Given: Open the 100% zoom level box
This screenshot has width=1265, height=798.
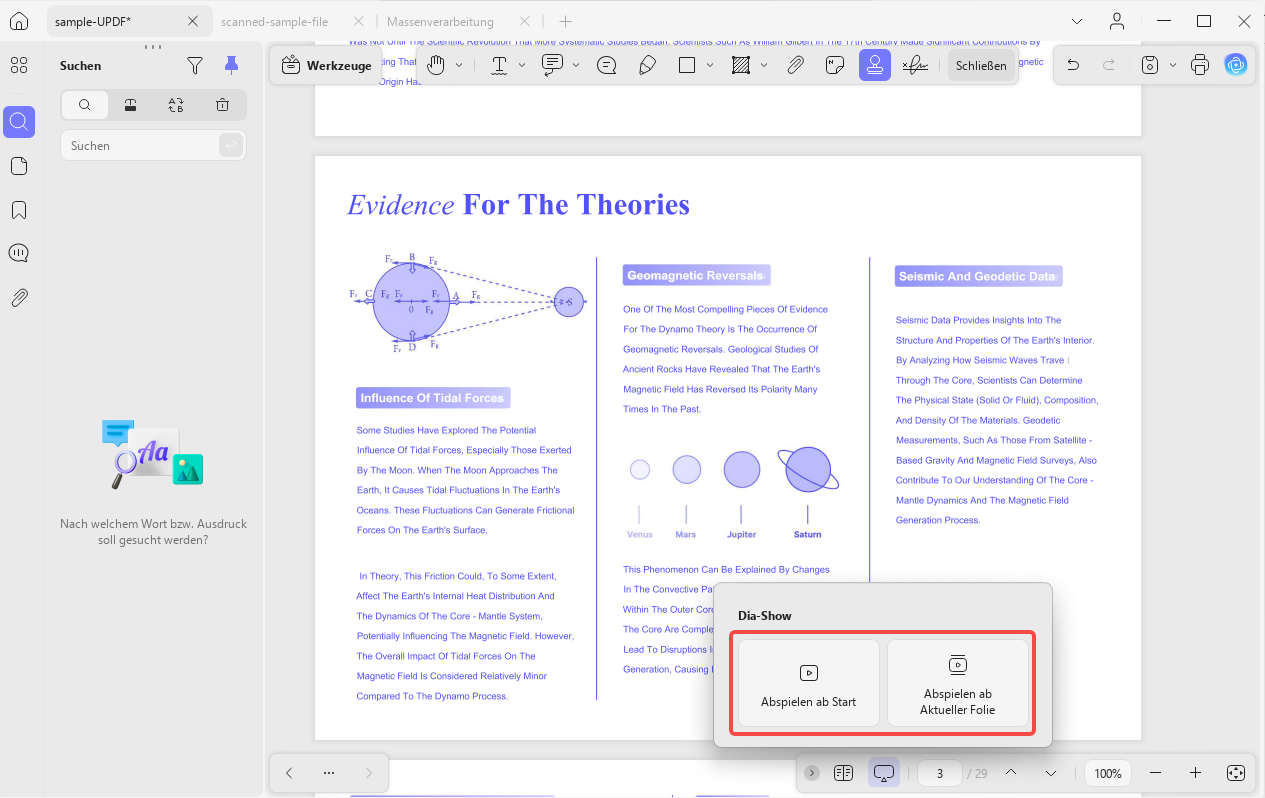Looking at the screenshot, I should [x=1107, y=773].
